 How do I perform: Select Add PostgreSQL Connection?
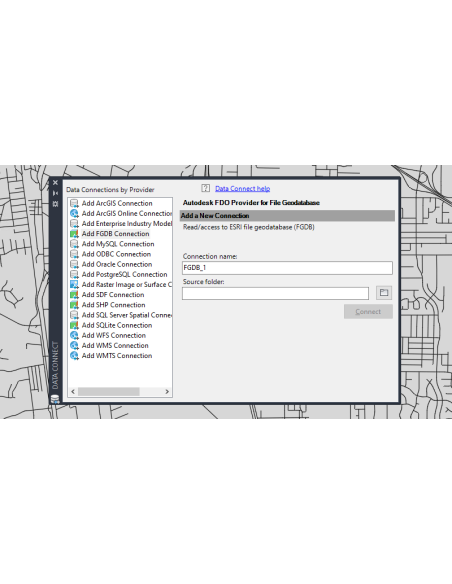point(124,274)
